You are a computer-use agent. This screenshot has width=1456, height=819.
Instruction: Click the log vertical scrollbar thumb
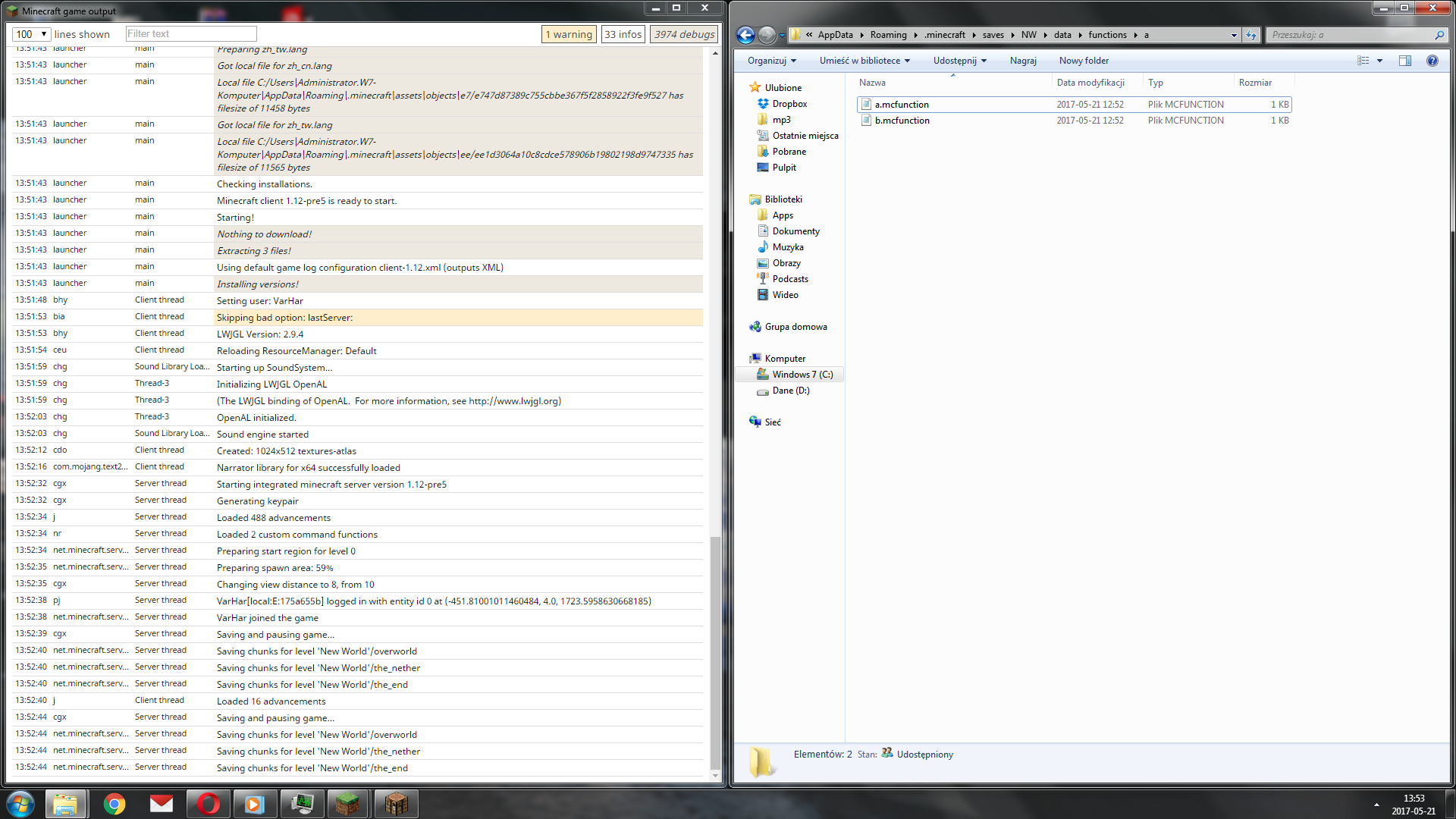[x=715, y=652]
